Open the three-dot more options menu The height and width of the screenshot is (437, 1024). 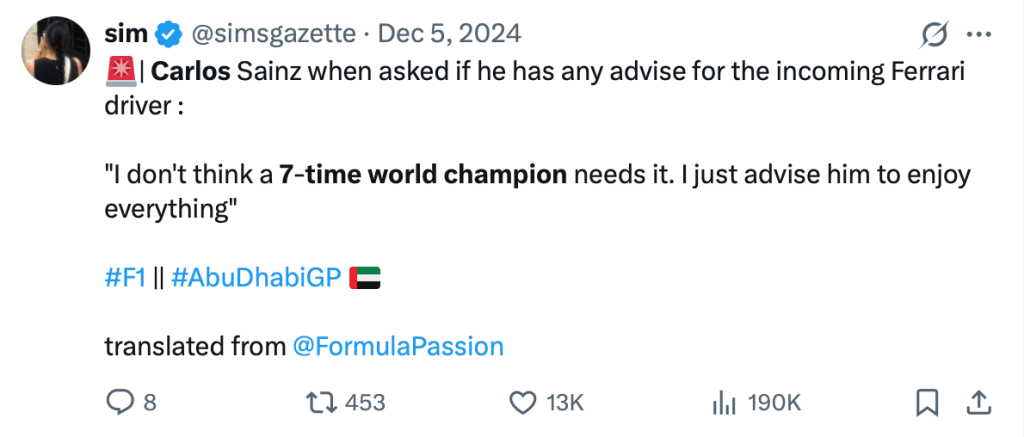[977, 34]
